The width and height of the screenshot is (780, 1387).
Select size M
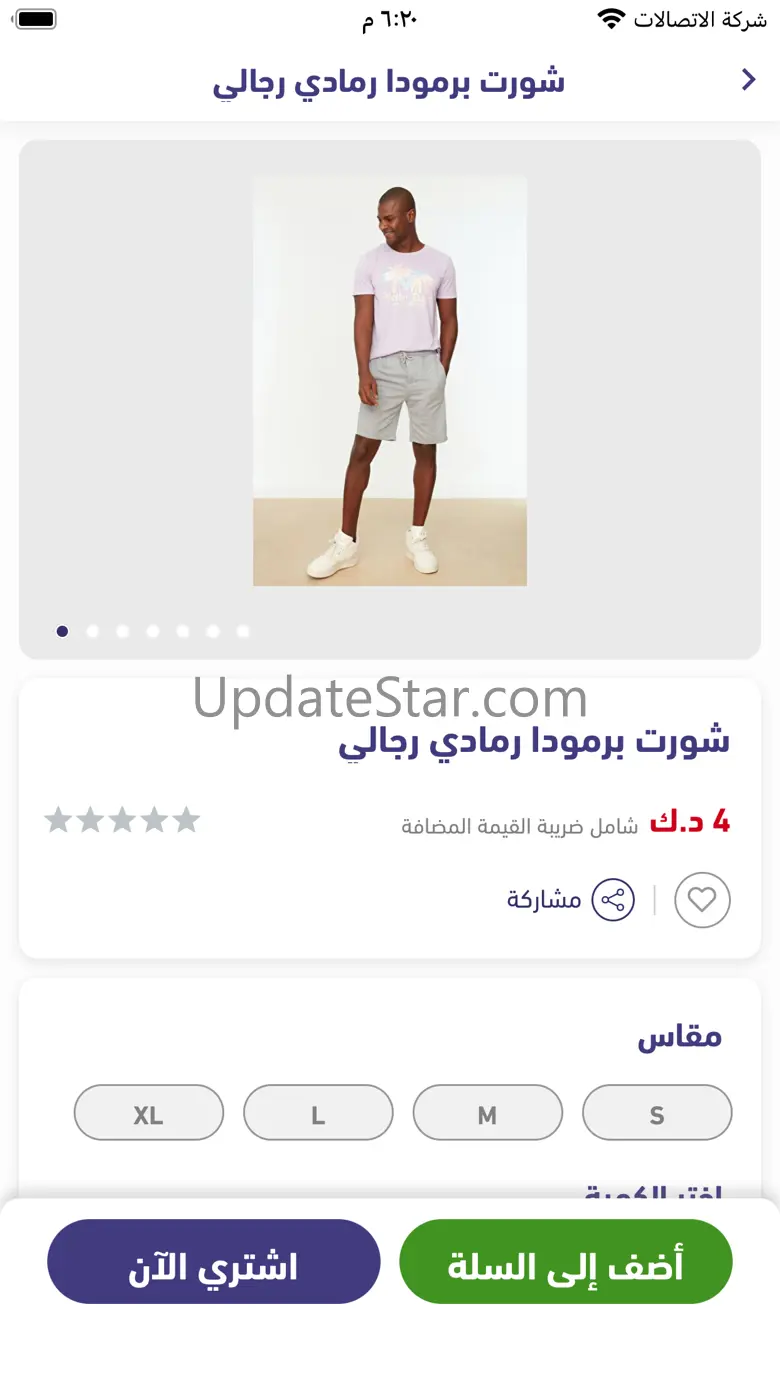[x=488, y=1113]
